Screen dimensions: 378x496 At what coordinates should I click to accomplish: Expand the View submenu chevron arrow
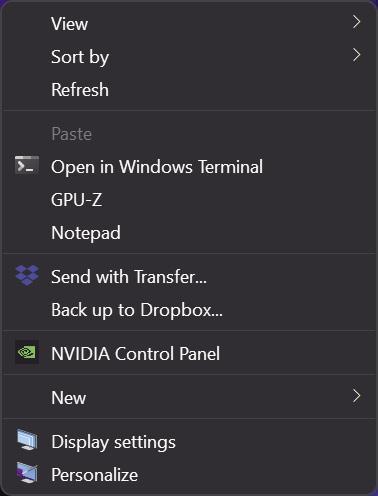[x=357, y=22]
